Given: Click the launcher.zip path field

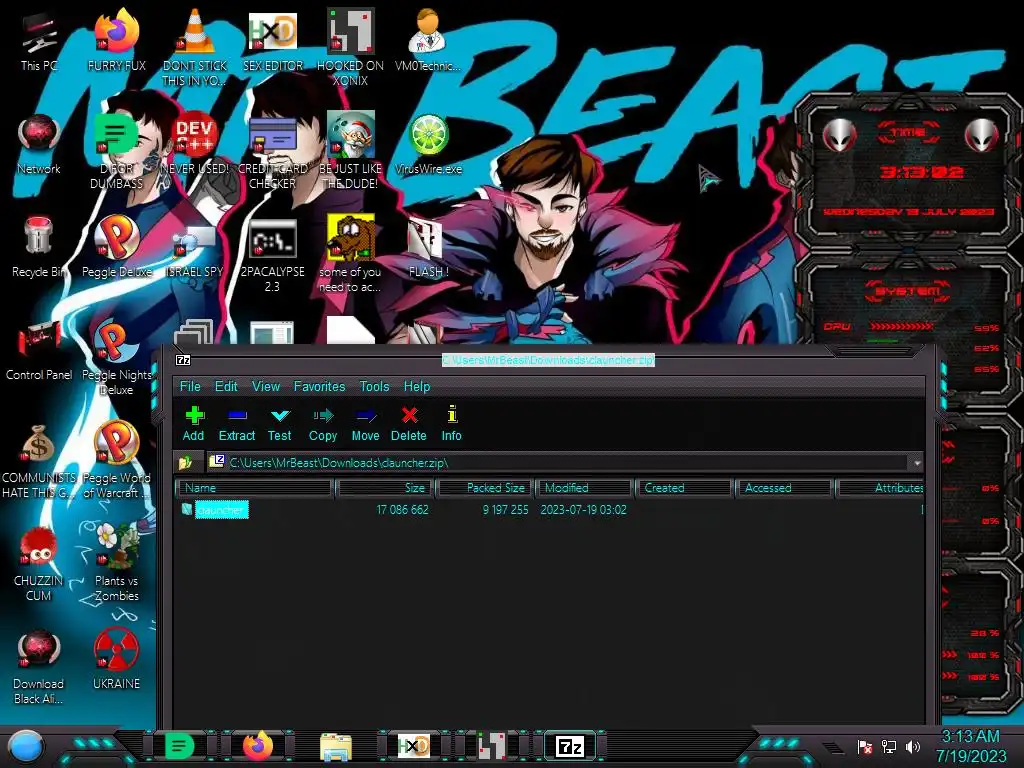Looking at the screenshot, I should click(558, 462).
